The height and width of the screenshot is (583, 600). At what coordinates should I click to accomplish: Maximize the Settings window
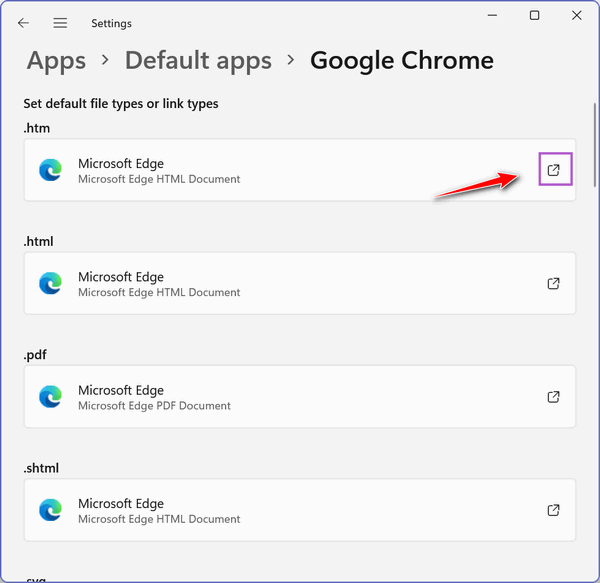point(535,15)
